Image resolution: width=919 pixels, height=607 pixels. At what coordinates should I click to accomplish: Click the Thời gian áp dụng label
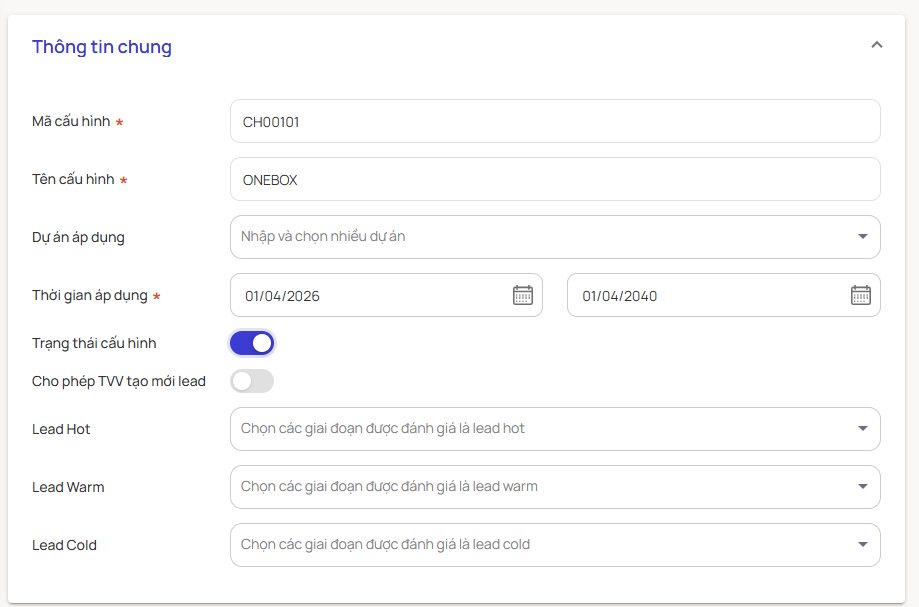coord(90,295)
